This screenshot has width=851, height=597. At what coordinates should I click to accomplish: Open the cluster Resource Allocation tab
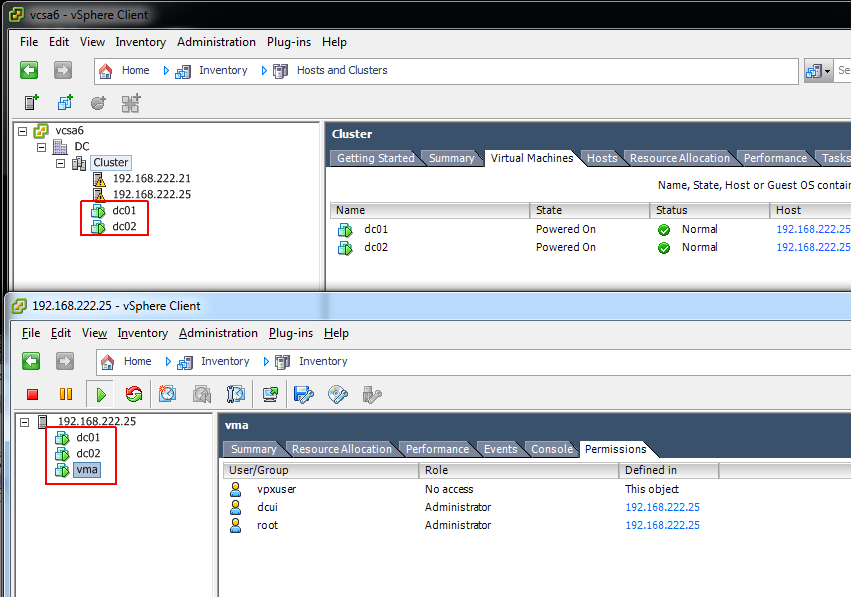pos(679,158)
